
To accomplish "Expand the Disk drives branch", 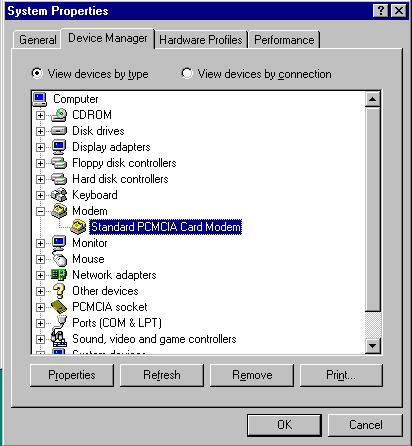I will 40,131.
